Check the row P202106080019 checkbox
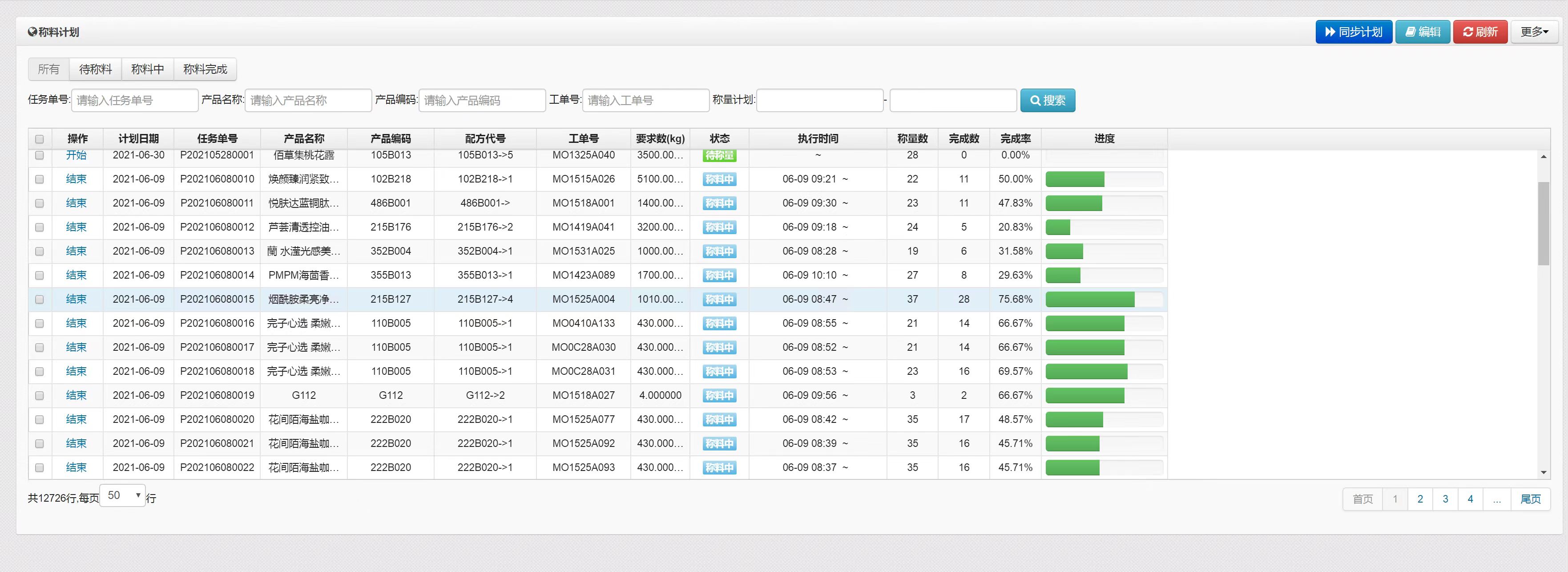Image resolution: width=1568 pixels, height=572 pixels. tap(40, 395)
